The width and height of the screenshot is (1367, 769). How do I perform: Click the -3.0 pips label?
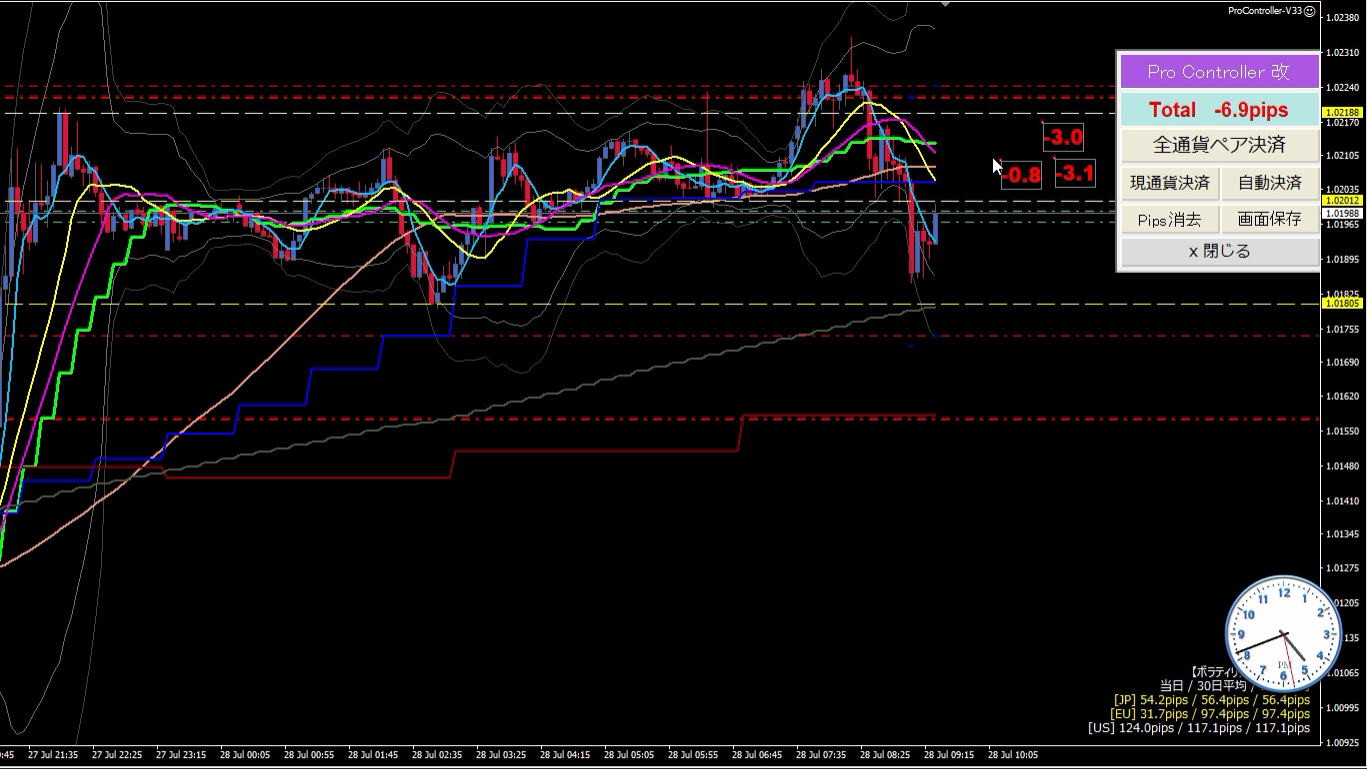click(x=1063, y=137)
